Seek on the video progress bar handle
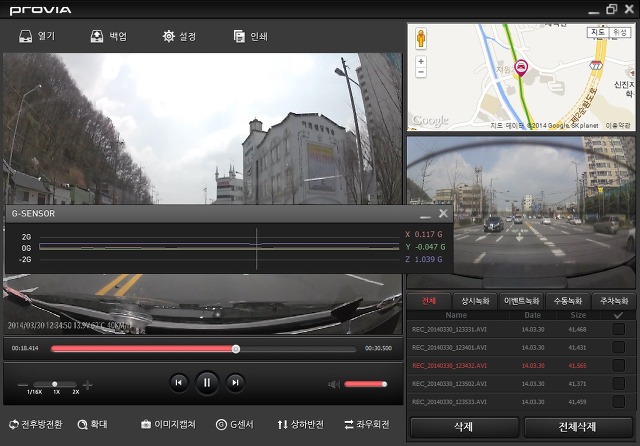640x446 pixels. [236, 349]
